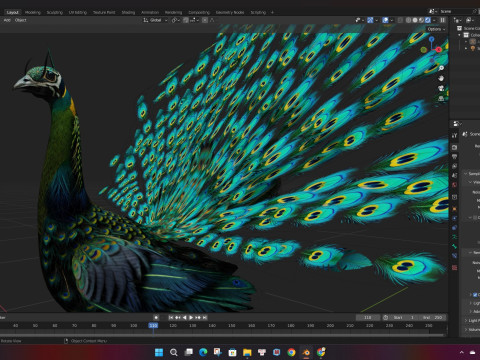This screenshot has height=360, width=480.
Task: Open the outliner editor type menu
Action: [458, 20]
